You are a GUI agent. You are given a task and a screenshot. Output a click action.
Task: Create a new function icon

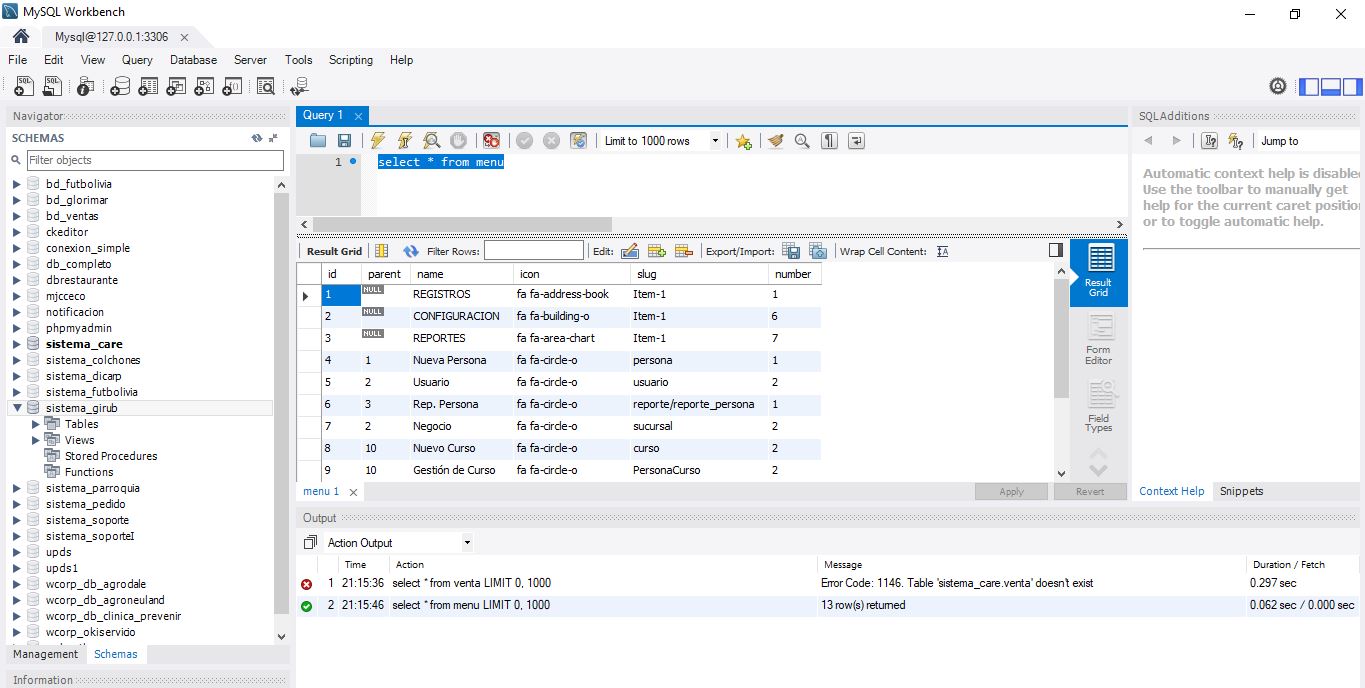(232, 87)
